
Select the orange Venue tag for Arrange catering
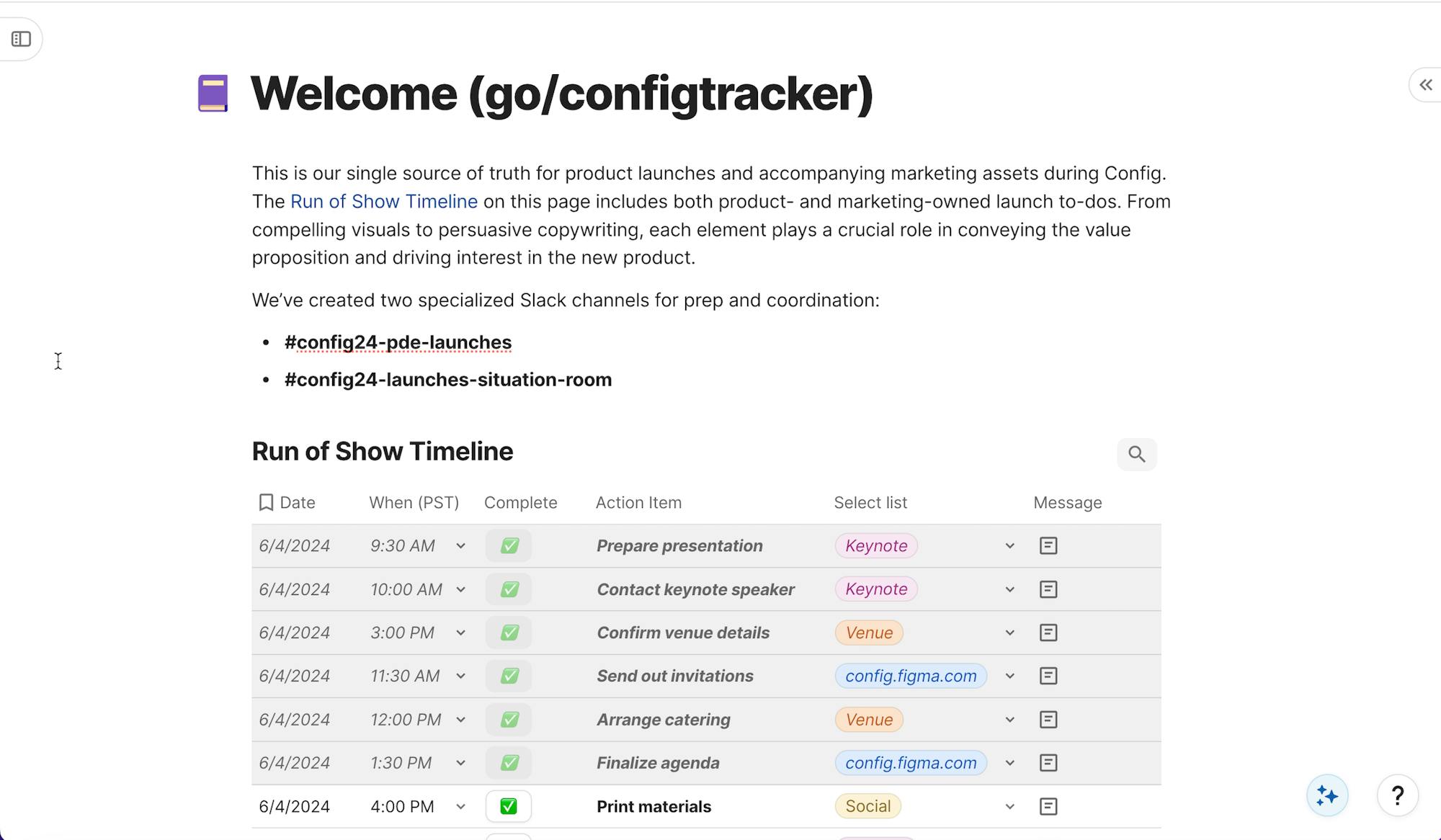pos(869,720)
